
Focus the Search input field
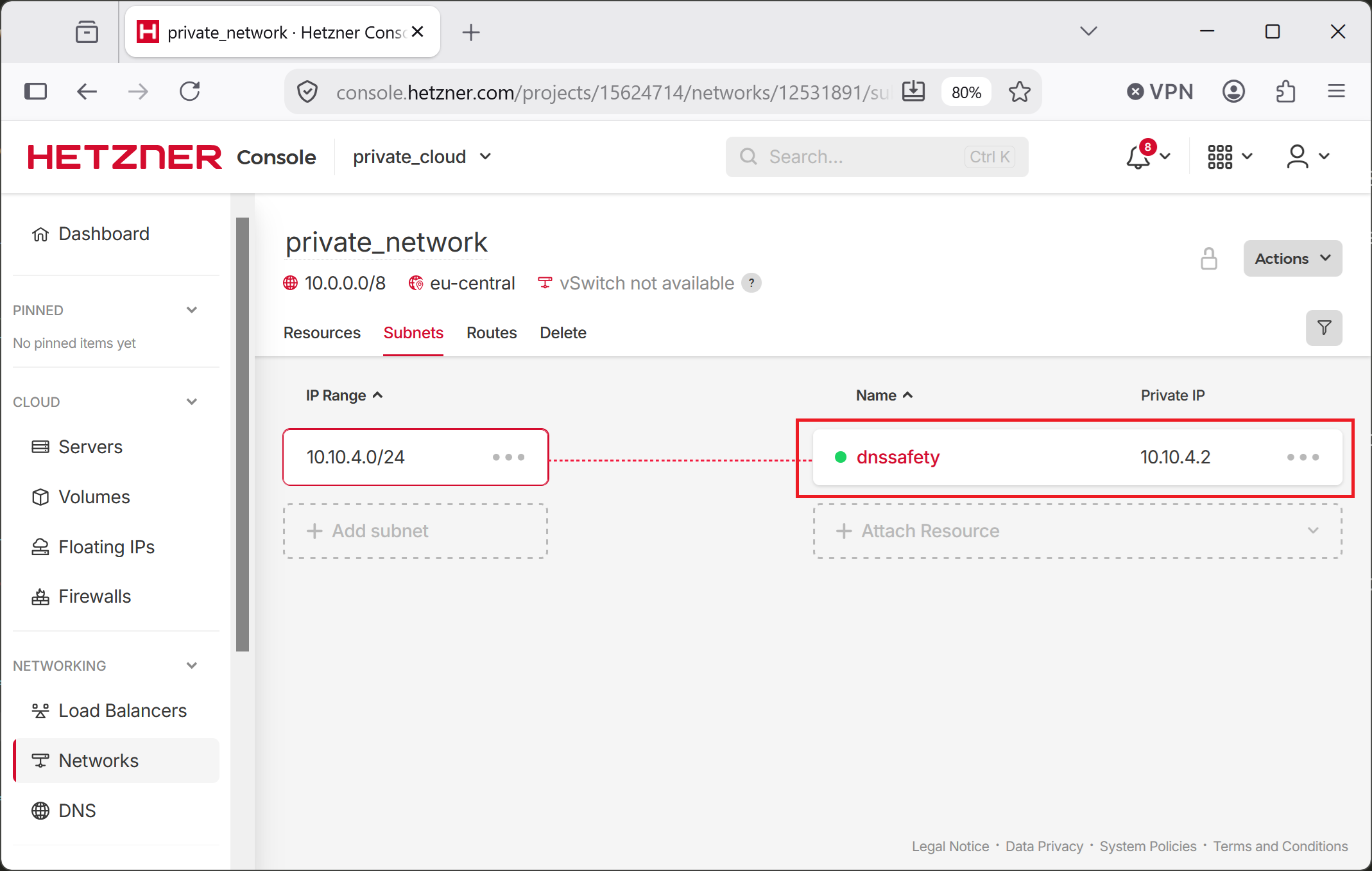pyautogui.click(x=877, y=157)
